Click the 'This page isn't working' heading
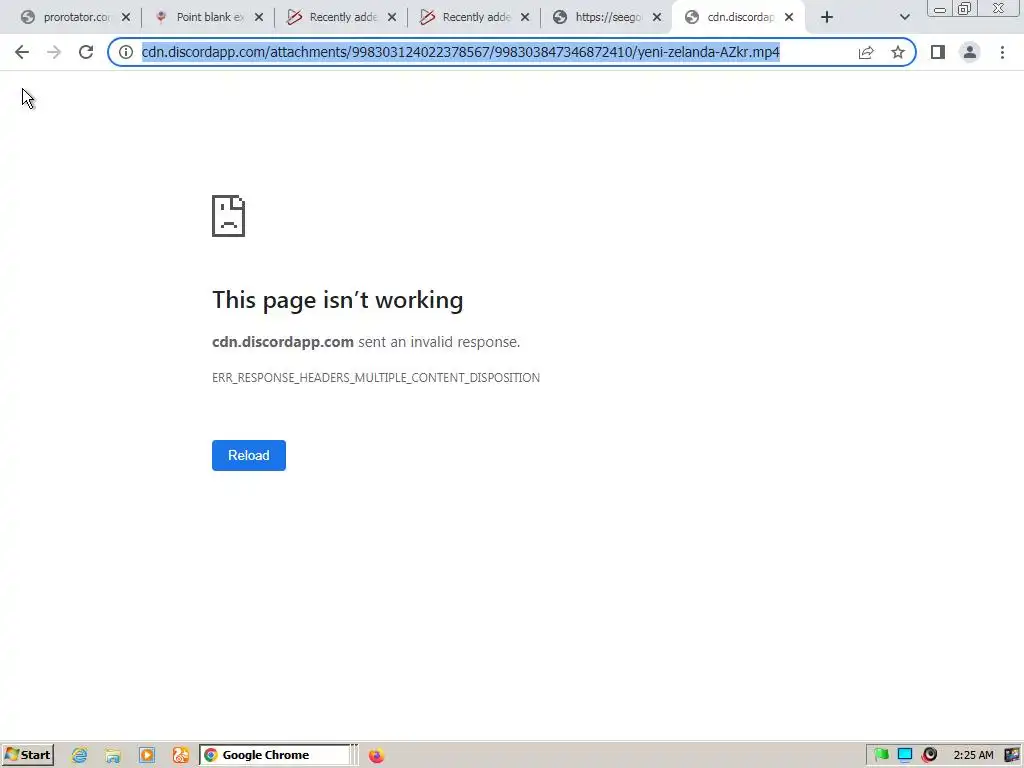This screenshot has width=1024, height=768. coord(338,300)
